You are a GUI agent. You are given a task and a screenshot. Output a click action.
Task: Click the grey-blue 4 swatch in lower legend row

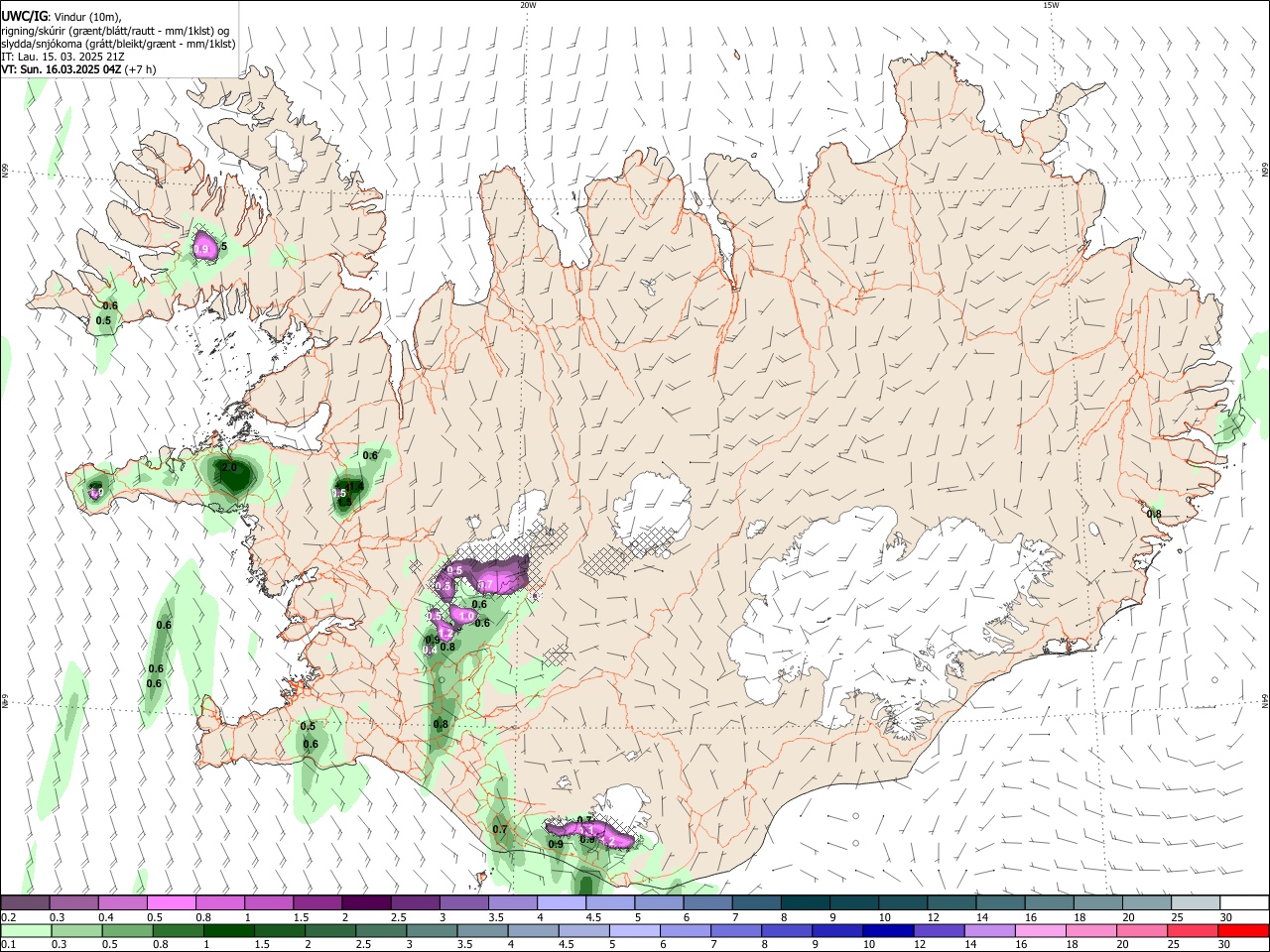[533, 931]
